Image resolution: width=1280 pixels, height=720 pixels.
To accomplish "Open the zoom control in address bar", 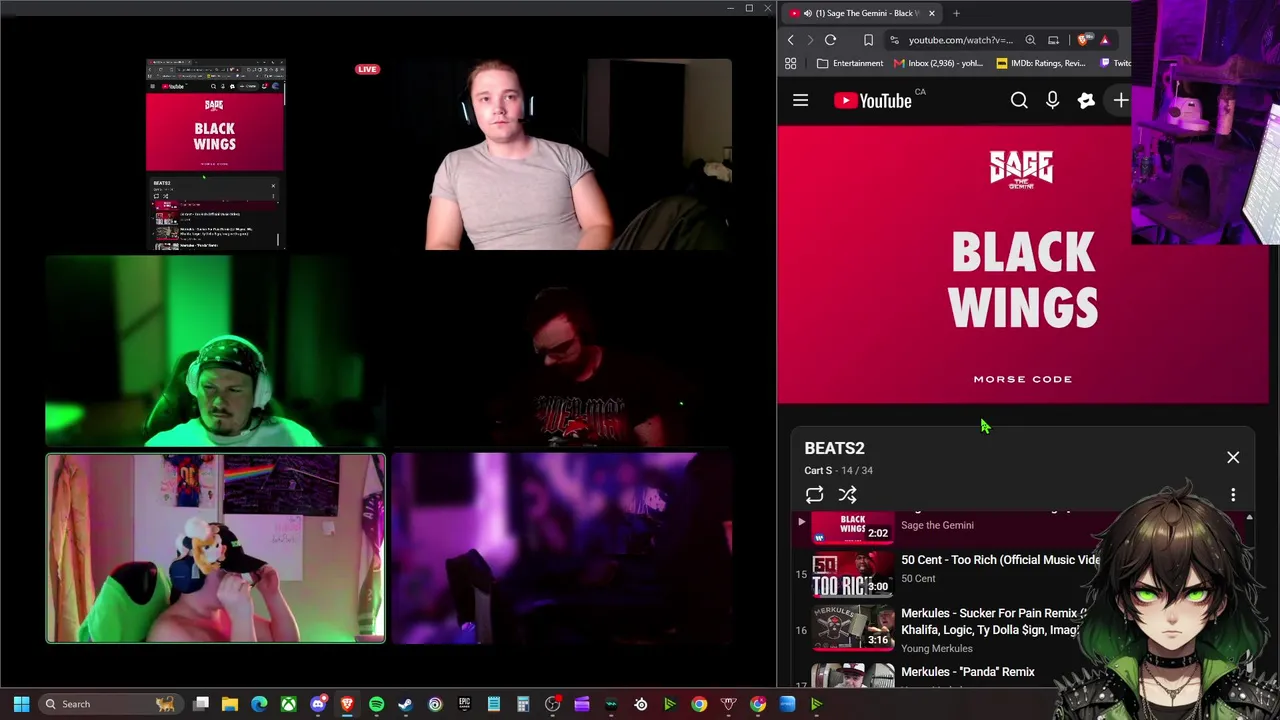I will click(x=1030, y=40).
